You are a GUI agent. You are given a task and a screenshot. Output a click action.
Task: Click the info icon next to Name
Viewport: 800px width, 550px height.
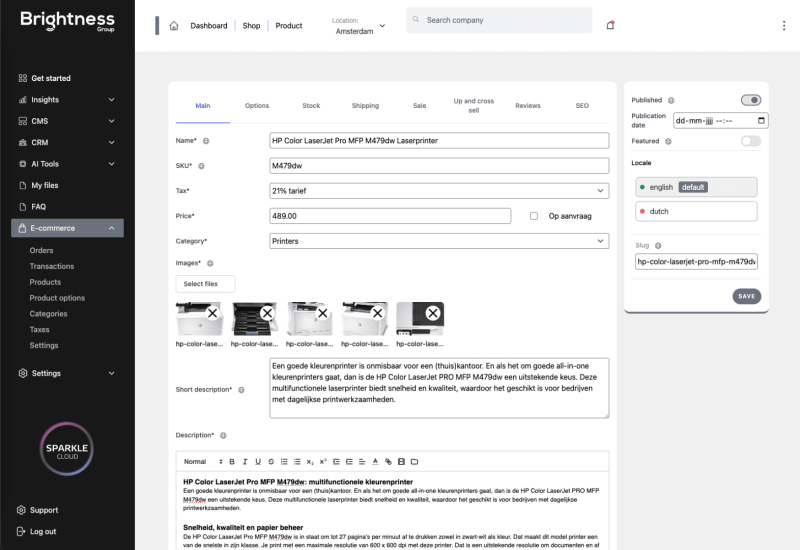coord(206,141)
